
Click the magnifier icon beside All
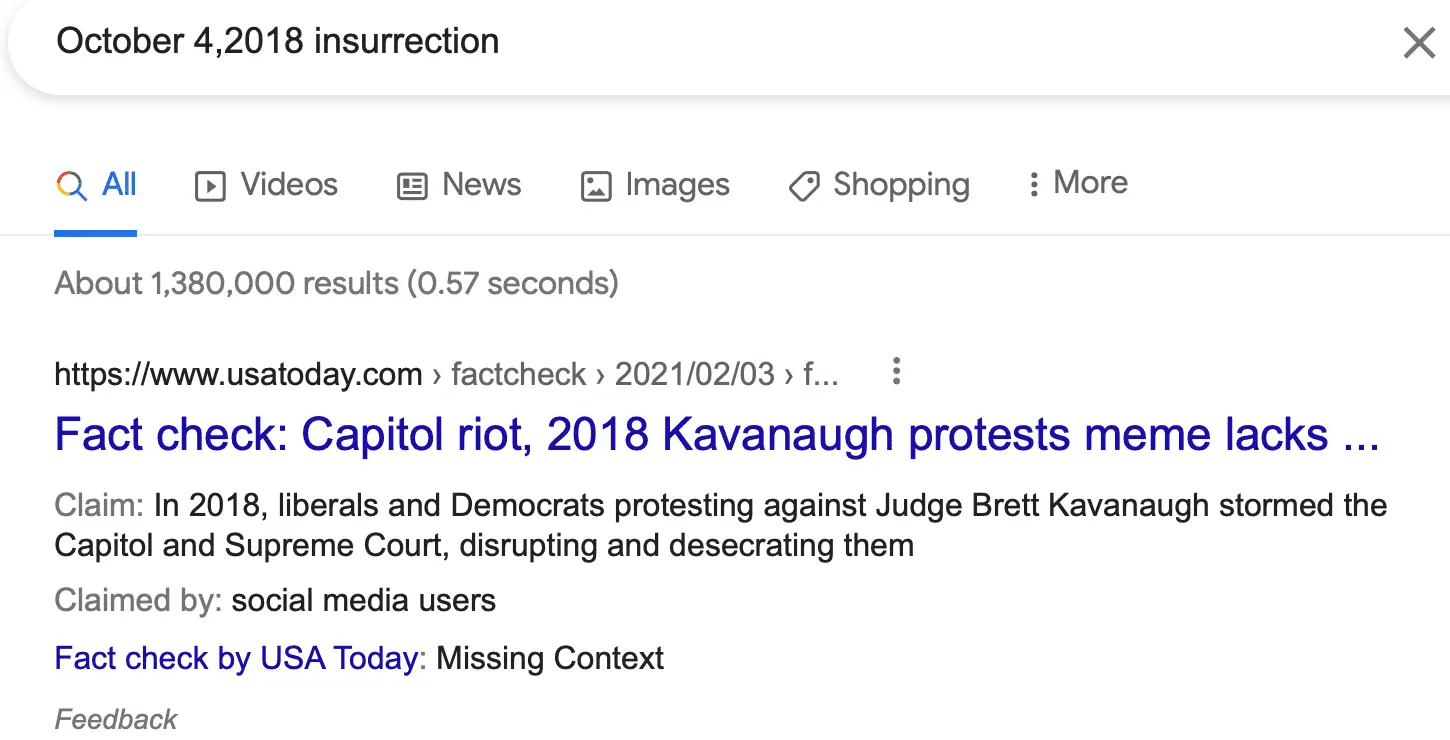[71, 186]
